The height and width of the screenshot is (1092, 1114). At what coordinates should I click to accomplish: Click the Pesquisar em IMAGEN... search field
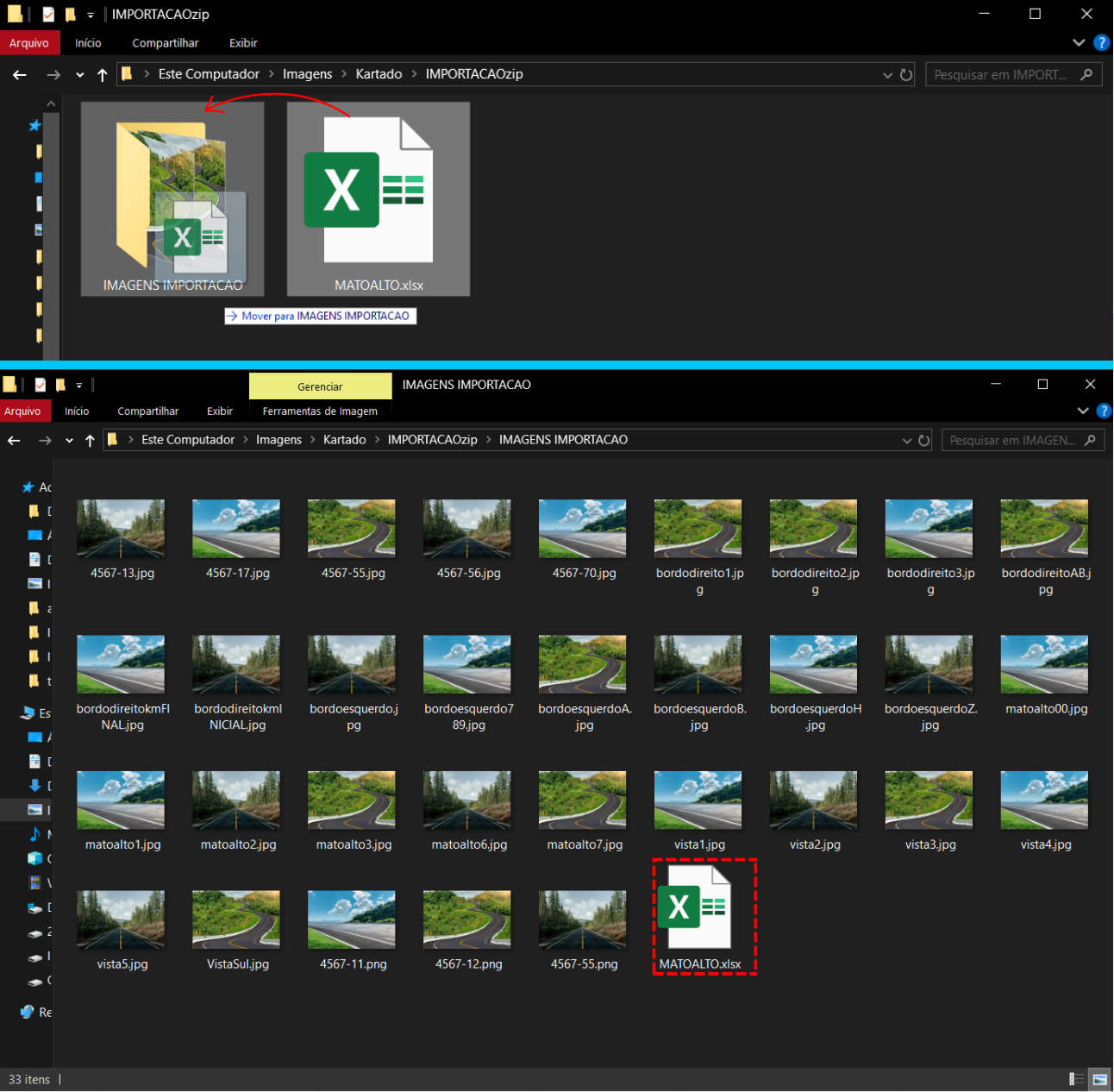coord(1011,441)
